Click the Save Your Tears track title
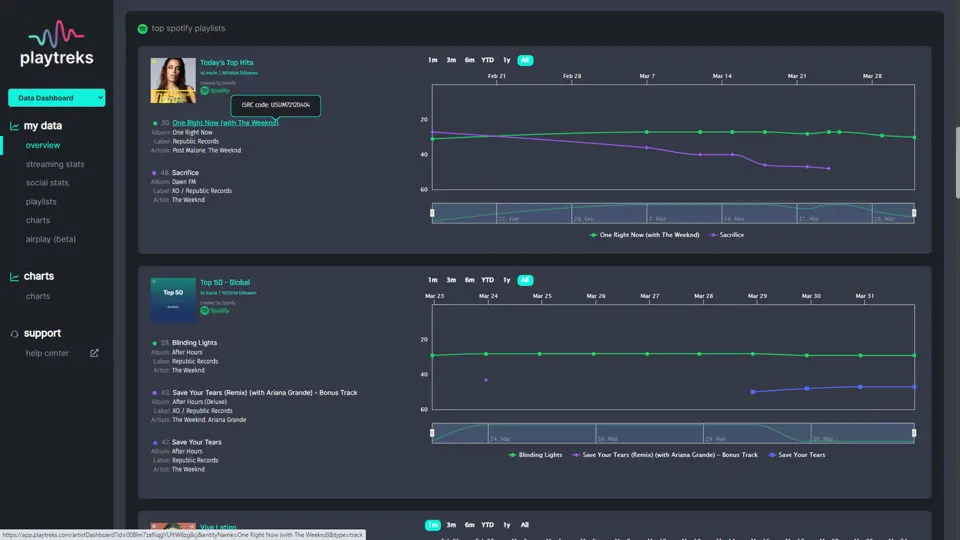The width and height of the screenshot is (960, 540). pos(197,442)
